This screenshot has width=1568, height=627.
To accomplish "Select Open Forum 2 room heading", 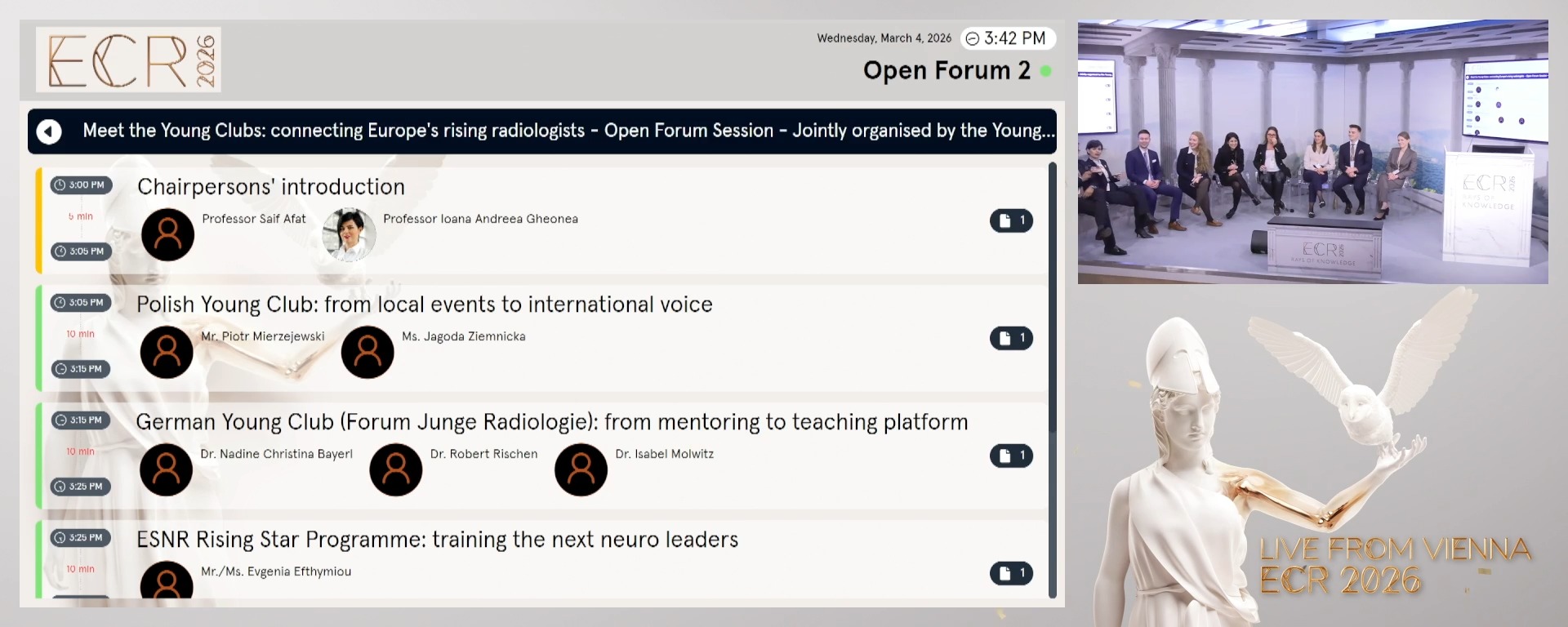I will click(x=947, y=71).
